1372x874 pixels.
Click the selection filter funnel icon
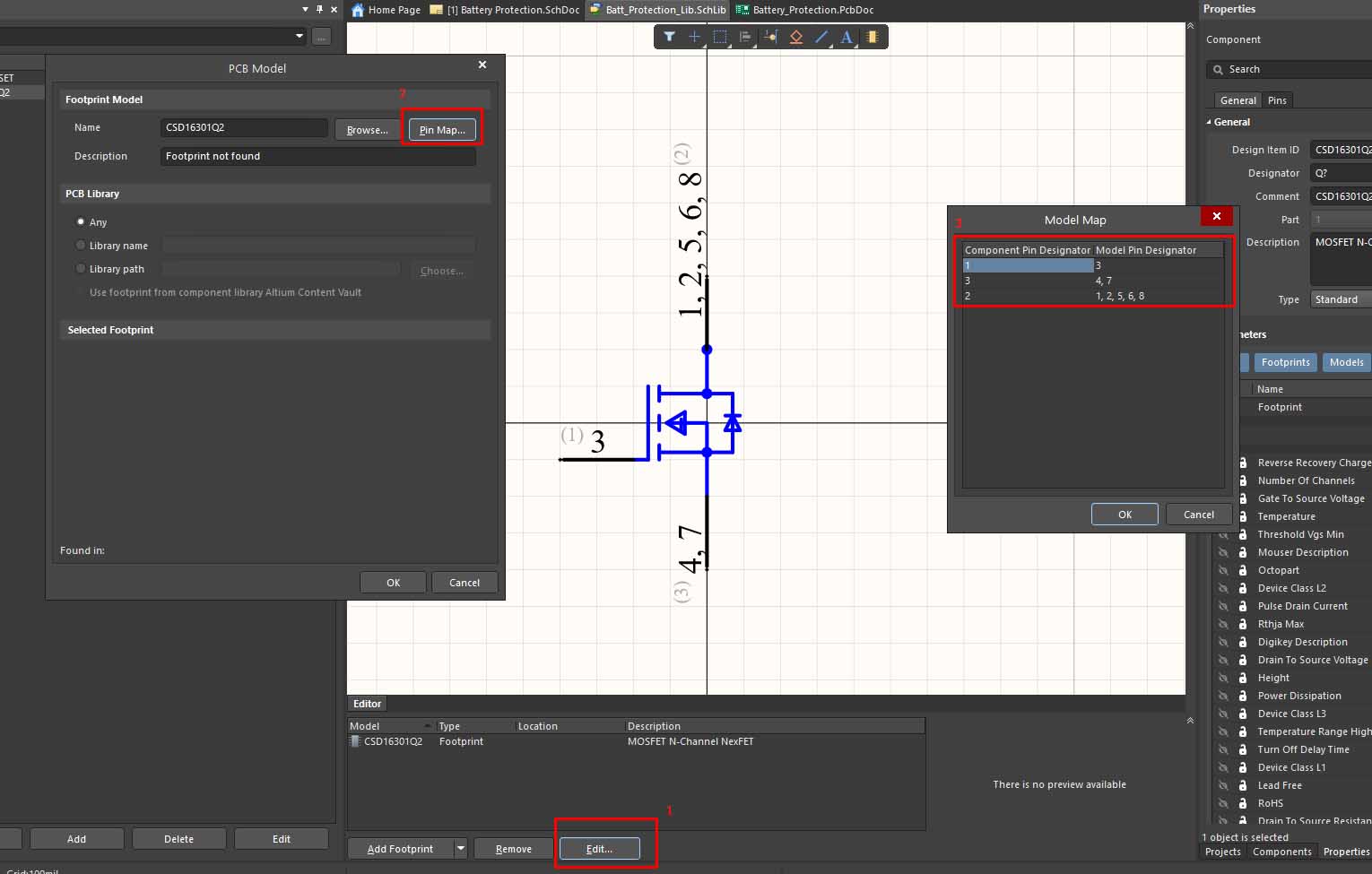pos(669,37)
